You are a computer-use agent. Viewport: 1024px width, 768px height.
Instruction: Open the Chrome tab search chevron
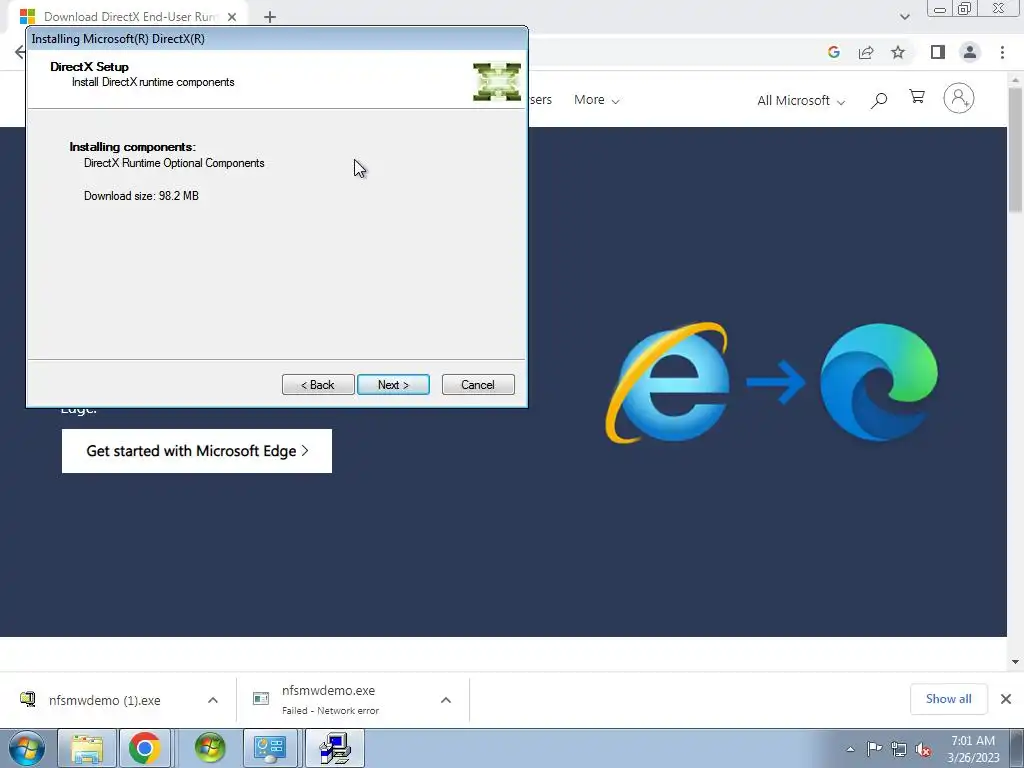click(904, 17)
